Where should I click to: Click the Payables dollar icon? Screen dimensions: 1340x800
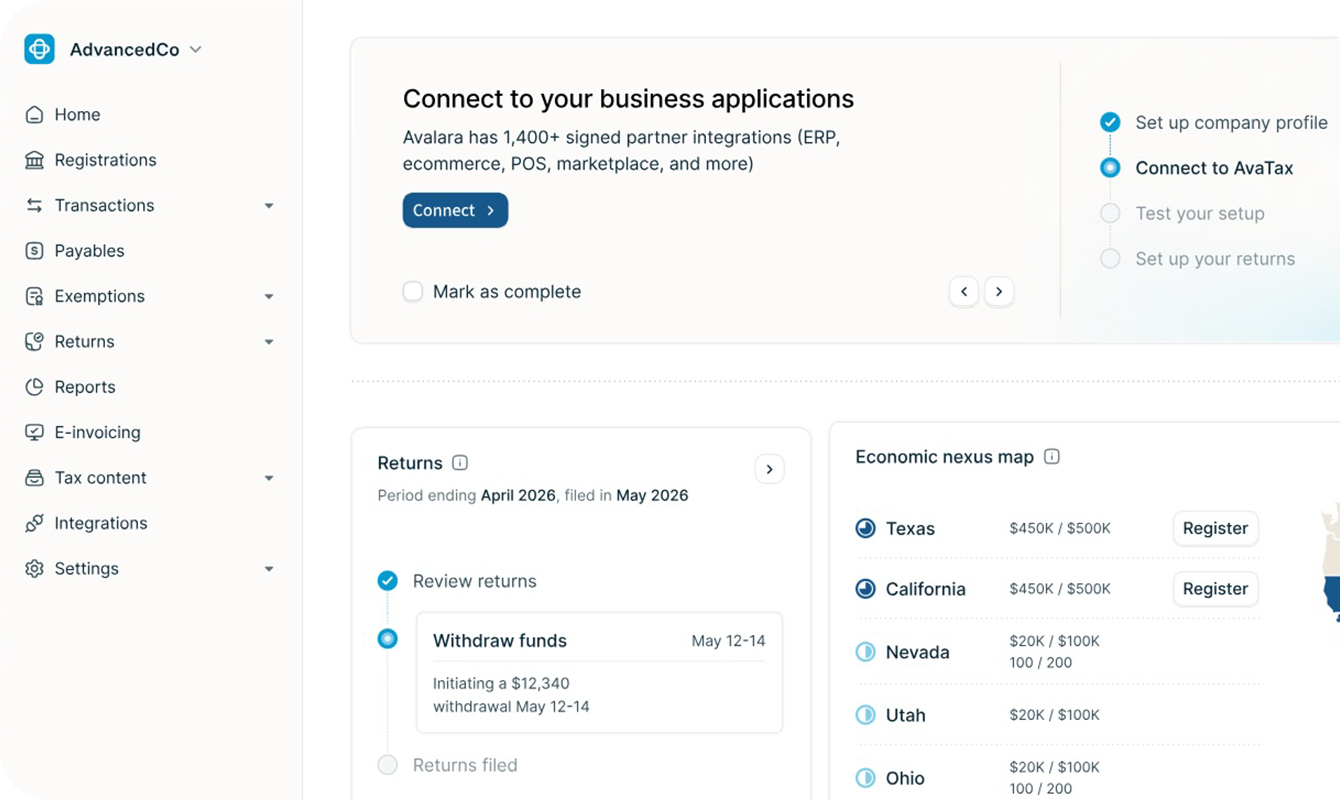tap(35, 251)
